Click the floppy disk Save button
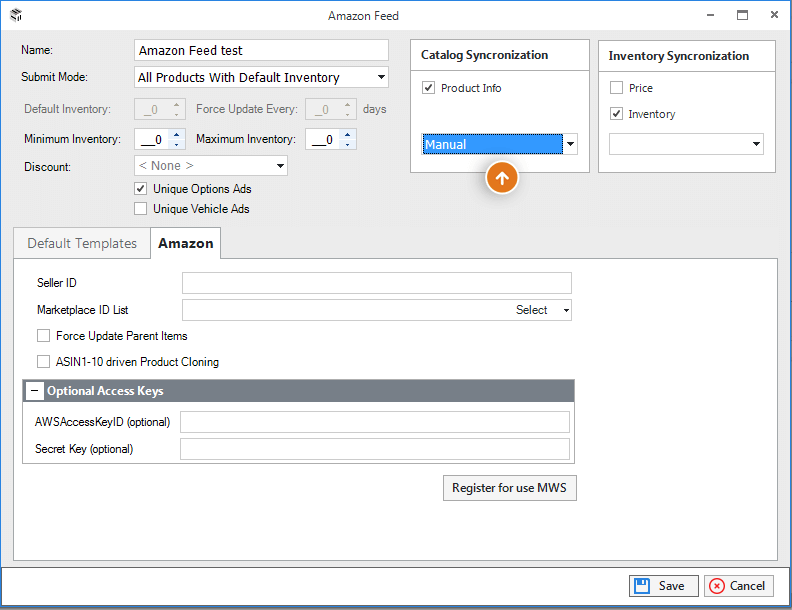The image size is (792, 610). pos(663,586)
